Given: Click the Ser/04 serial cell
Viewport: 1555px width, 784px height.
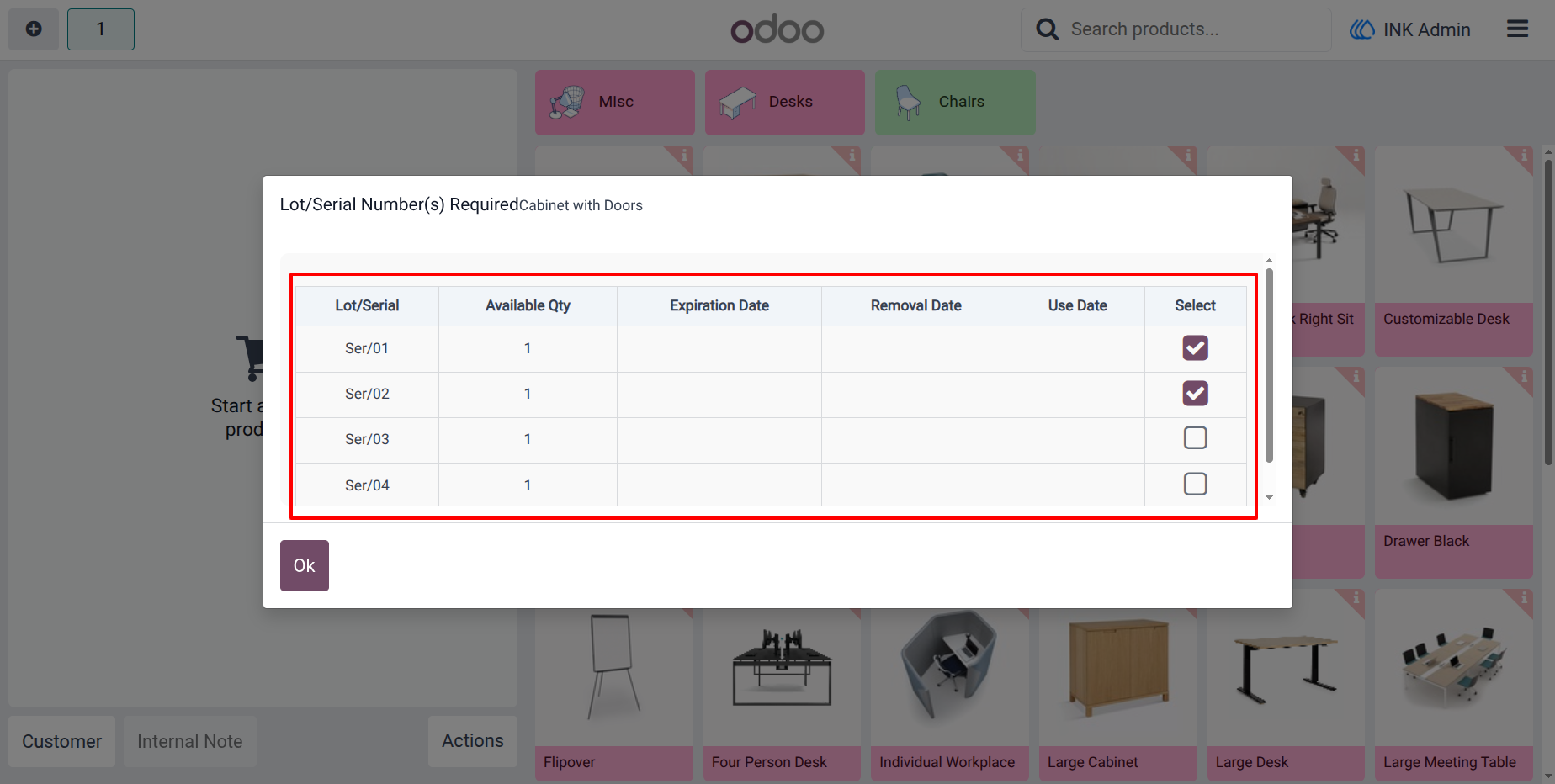Looking at the screenshot, I should [367, 485].
